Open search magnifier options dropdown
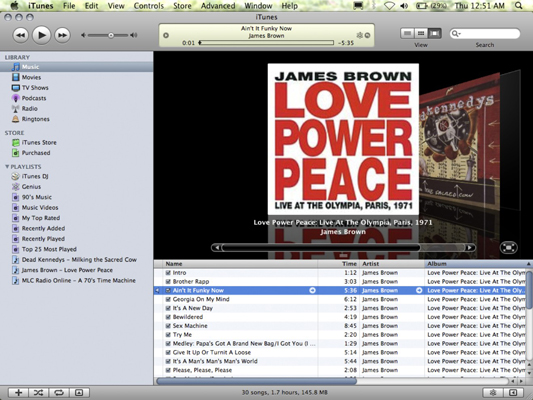Screen dimensions: 533x400 pyautogui.click(x=455, y=34)
